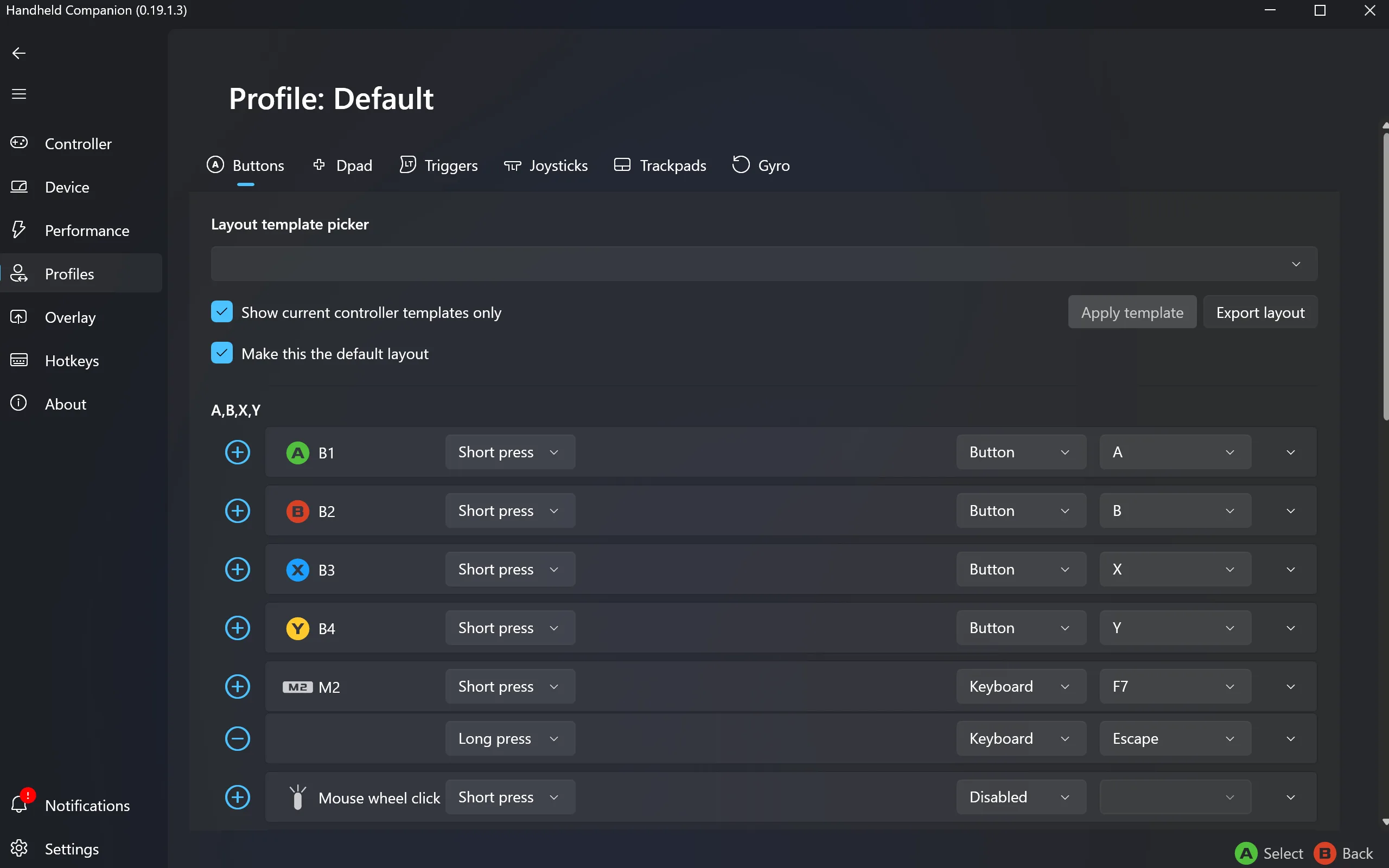The image size is (1389, 868).
Task: Click the back arrow icon
Action: click(x=19, y=53)
